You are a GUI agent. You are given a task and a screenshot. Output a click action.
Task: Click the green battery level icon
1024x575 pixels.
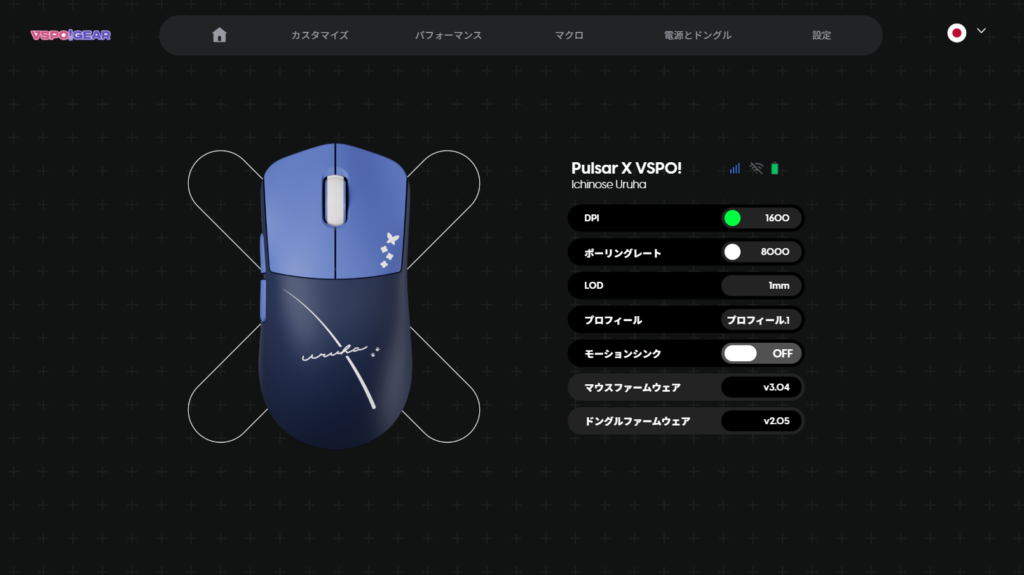[775, 169]
